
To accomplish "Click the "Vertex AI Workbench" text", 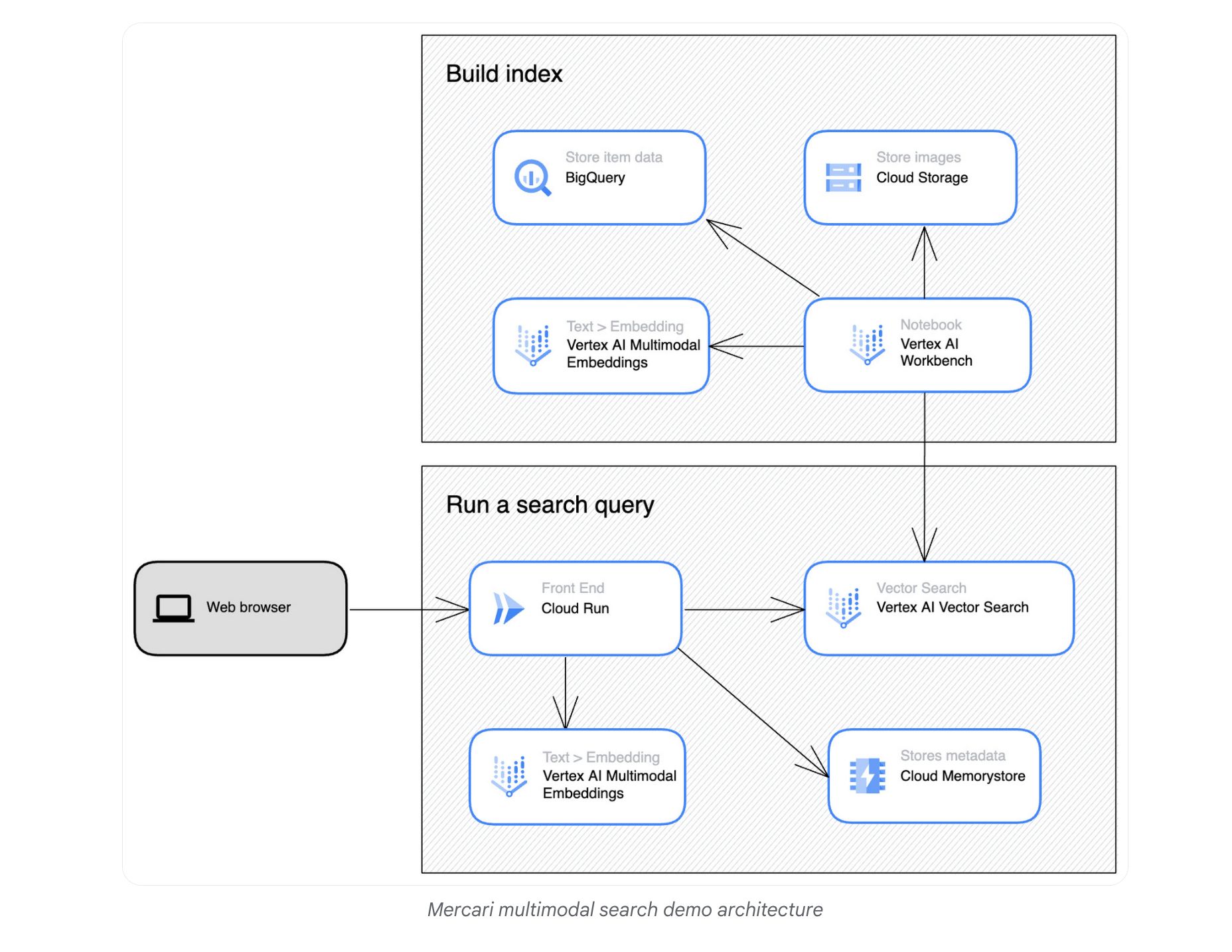I will [x=936, y=353].
